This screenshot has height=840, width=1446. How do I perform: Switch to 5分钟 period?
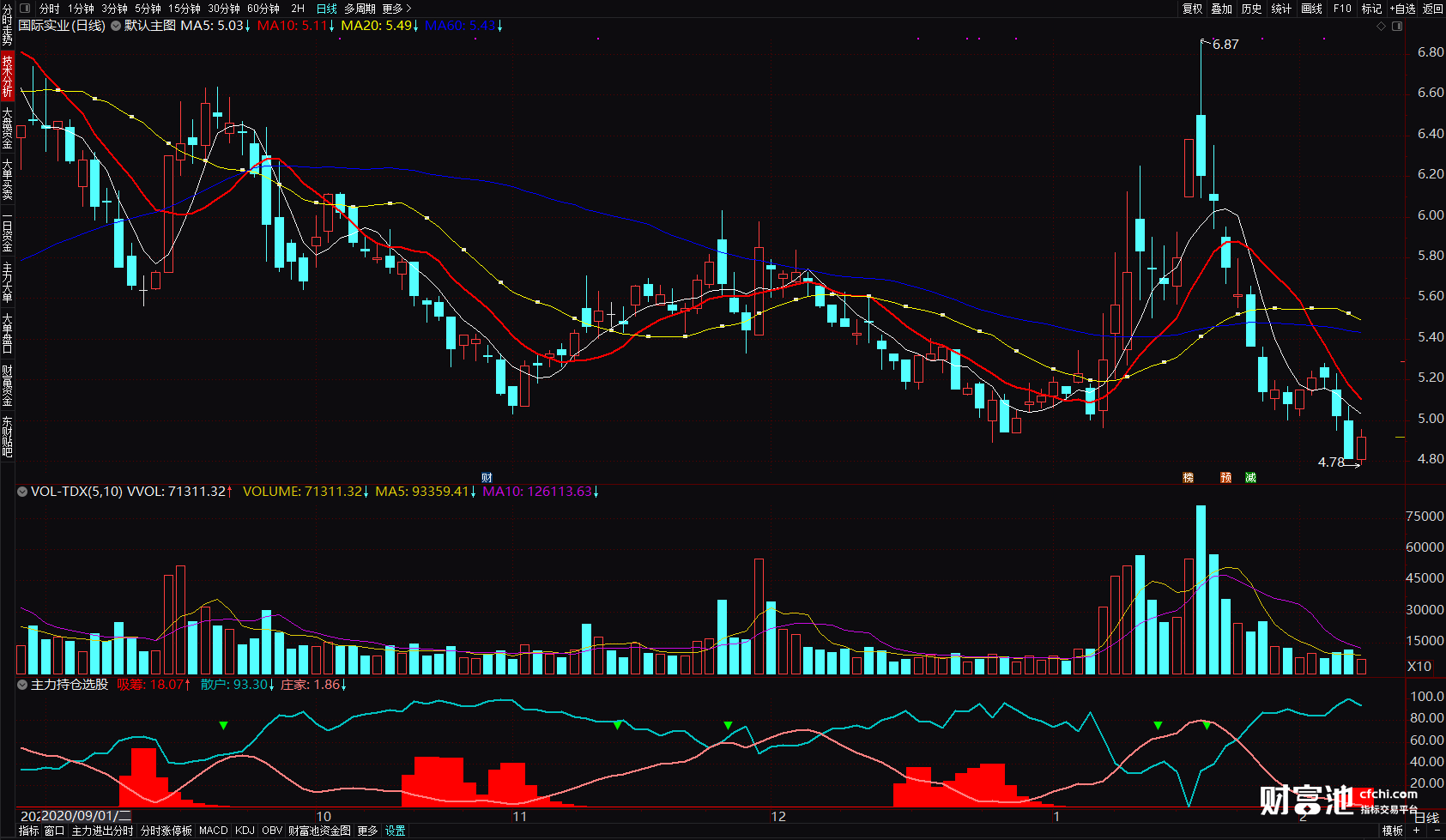(148, 9)
